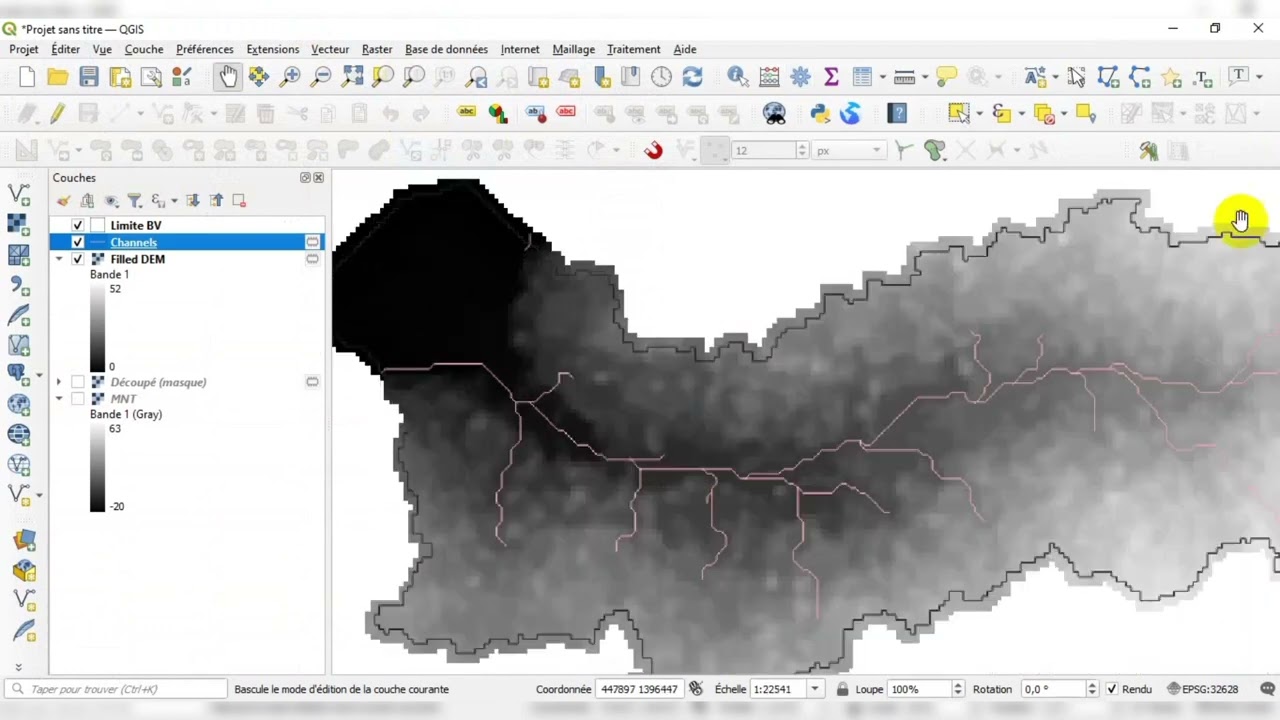Screen dimensions: 1280x720
Task: Open the Help contents book icon
Action: [898, 114]
